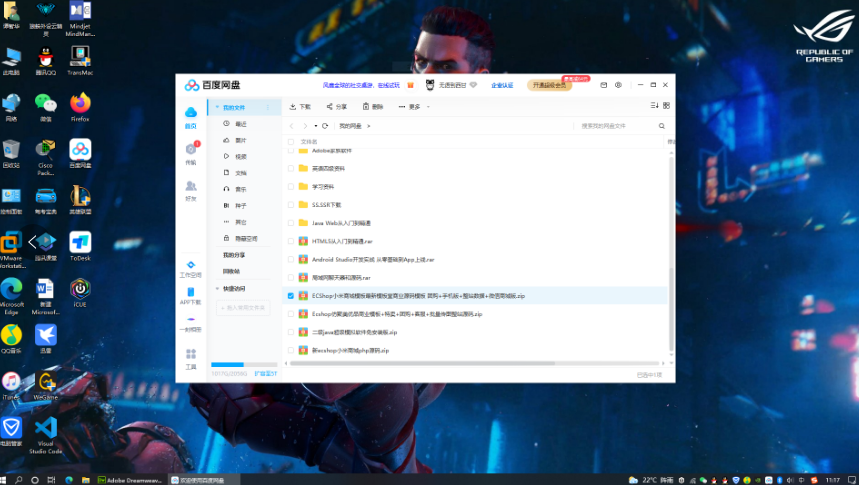Click the 扩容至5T link
Image resolution: width=859 pixels, height=485 pixels.
(266, 373)
